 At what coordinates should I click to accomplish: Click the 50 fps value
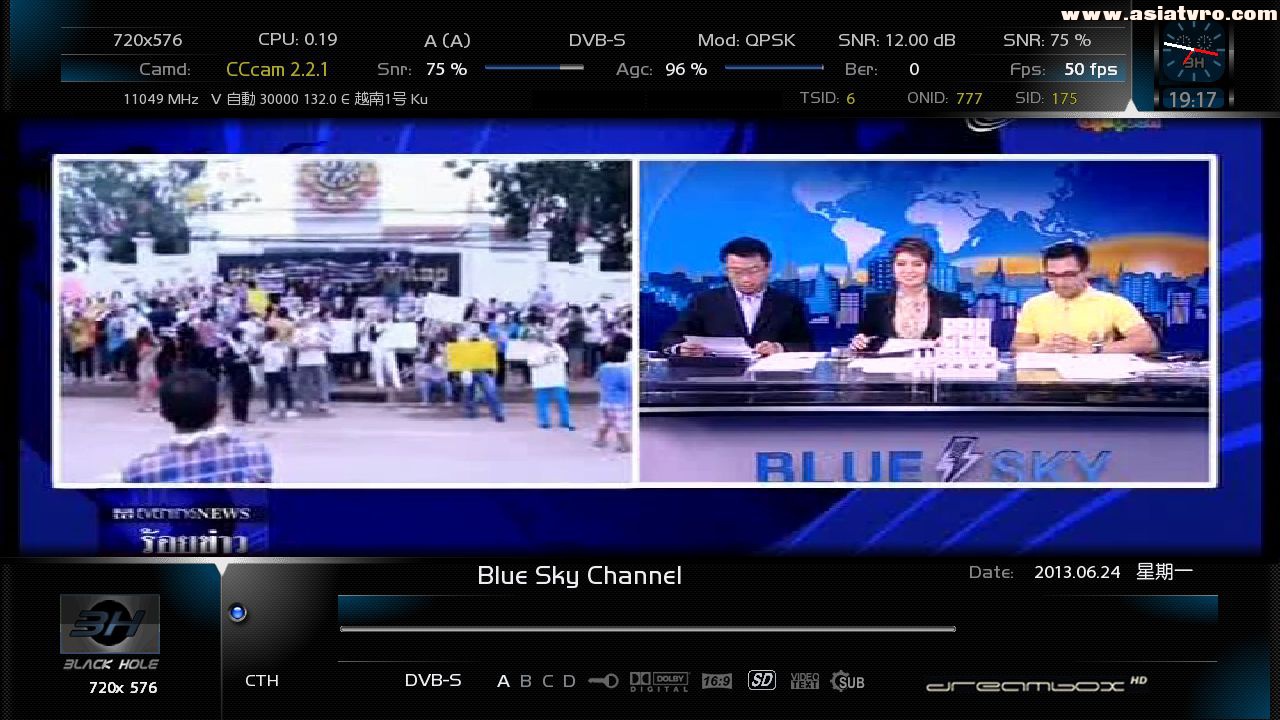coord(1091,70)
